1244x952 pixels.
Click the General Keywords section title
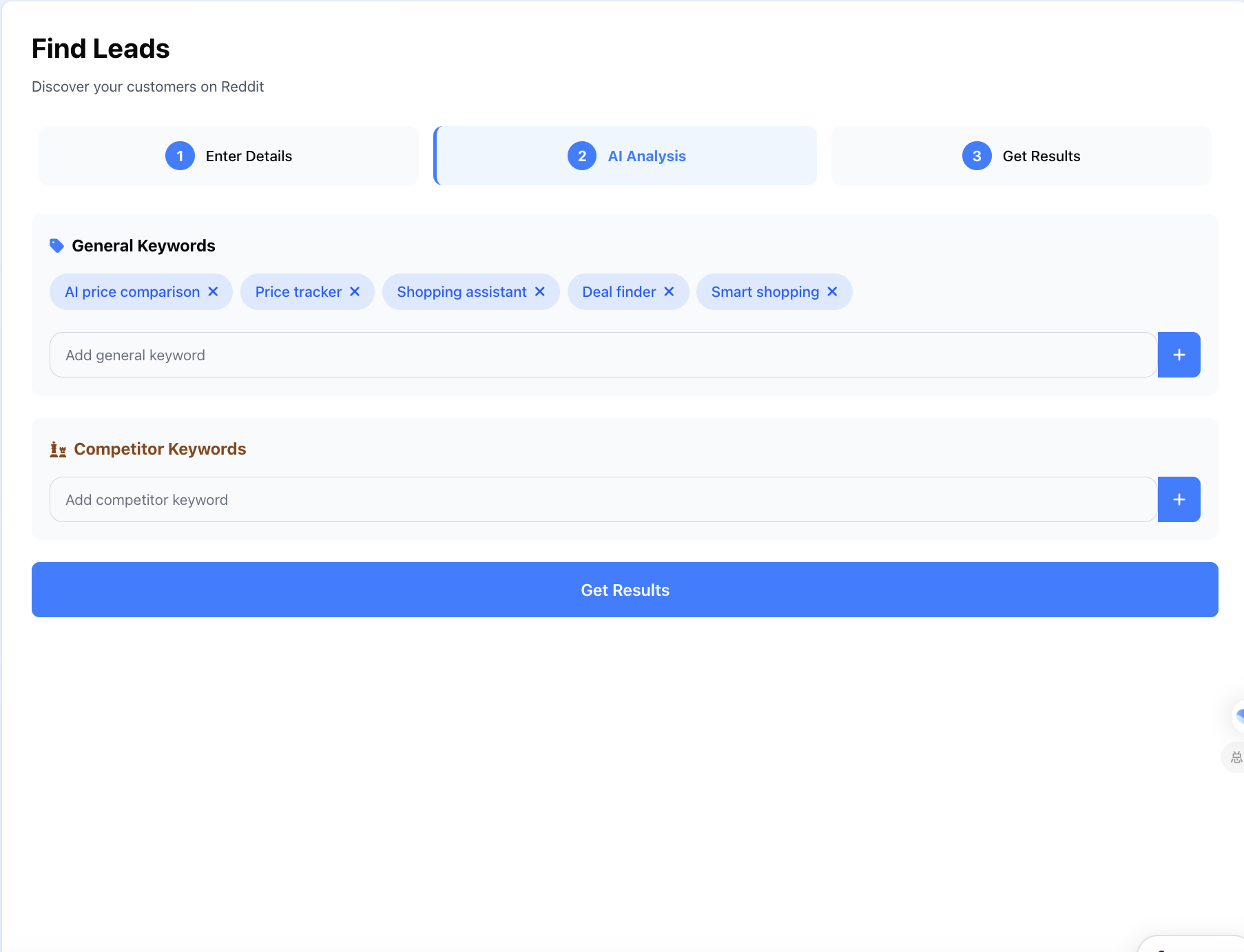coord(143,246)
